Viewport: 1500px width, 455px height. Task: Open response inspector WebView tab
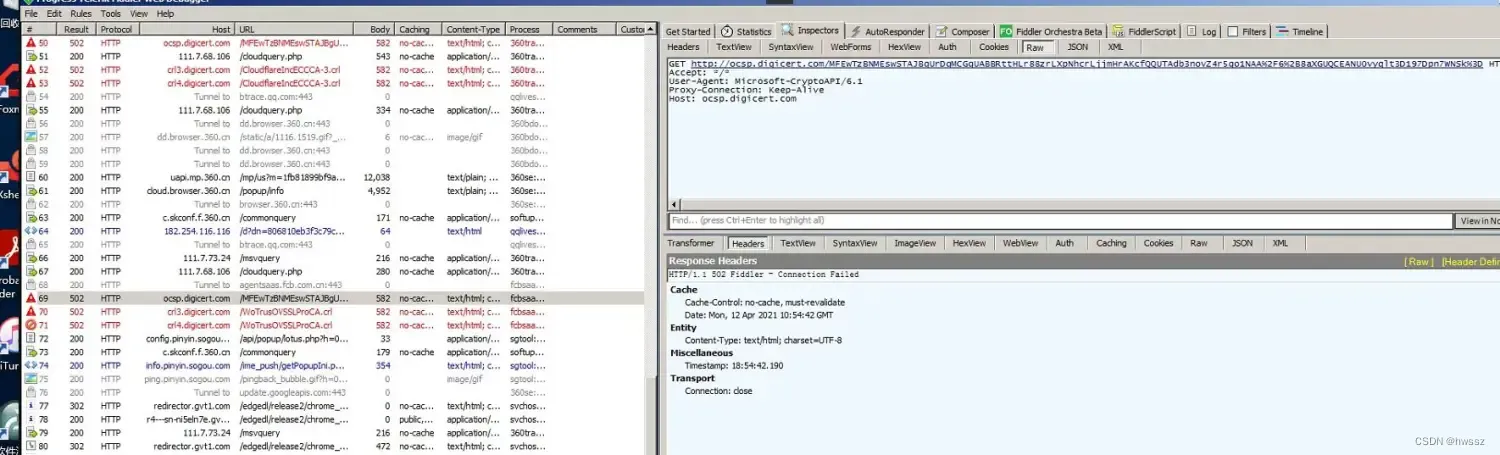click(1021, 243)
